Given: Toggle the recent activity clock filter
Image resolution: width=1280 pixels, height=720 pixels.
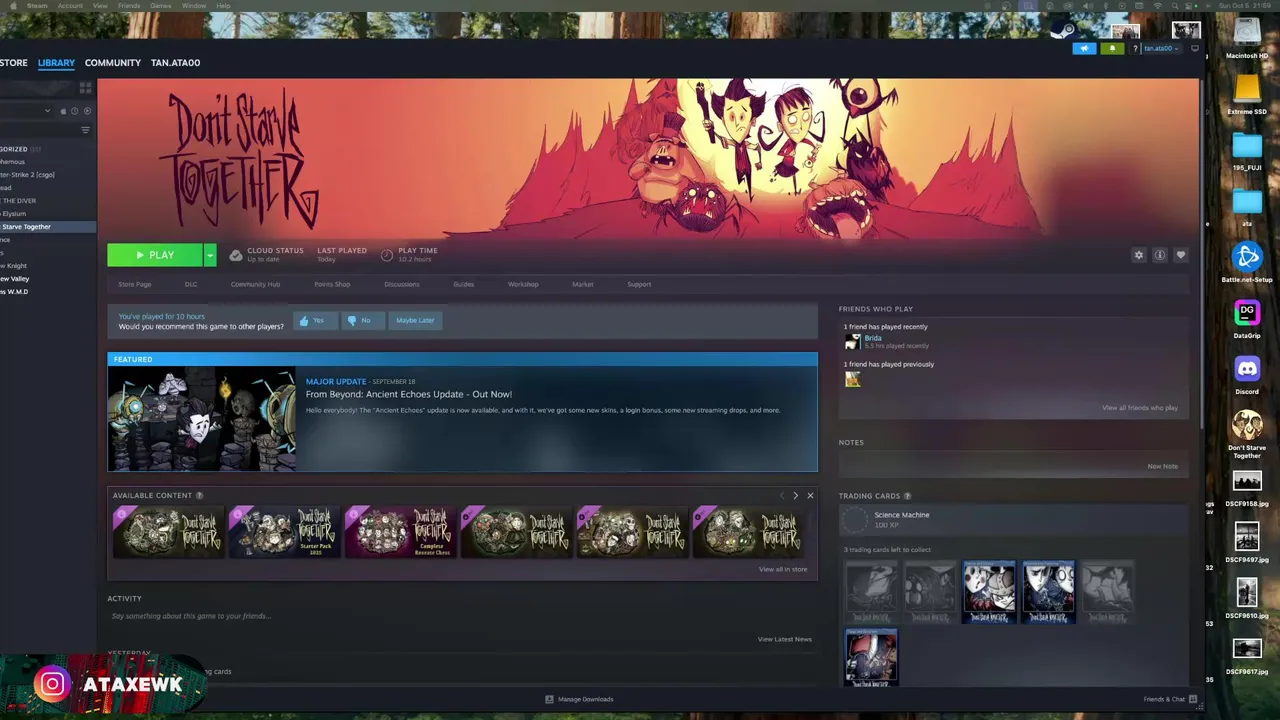Looking at the screenshot, I should 74,111.
